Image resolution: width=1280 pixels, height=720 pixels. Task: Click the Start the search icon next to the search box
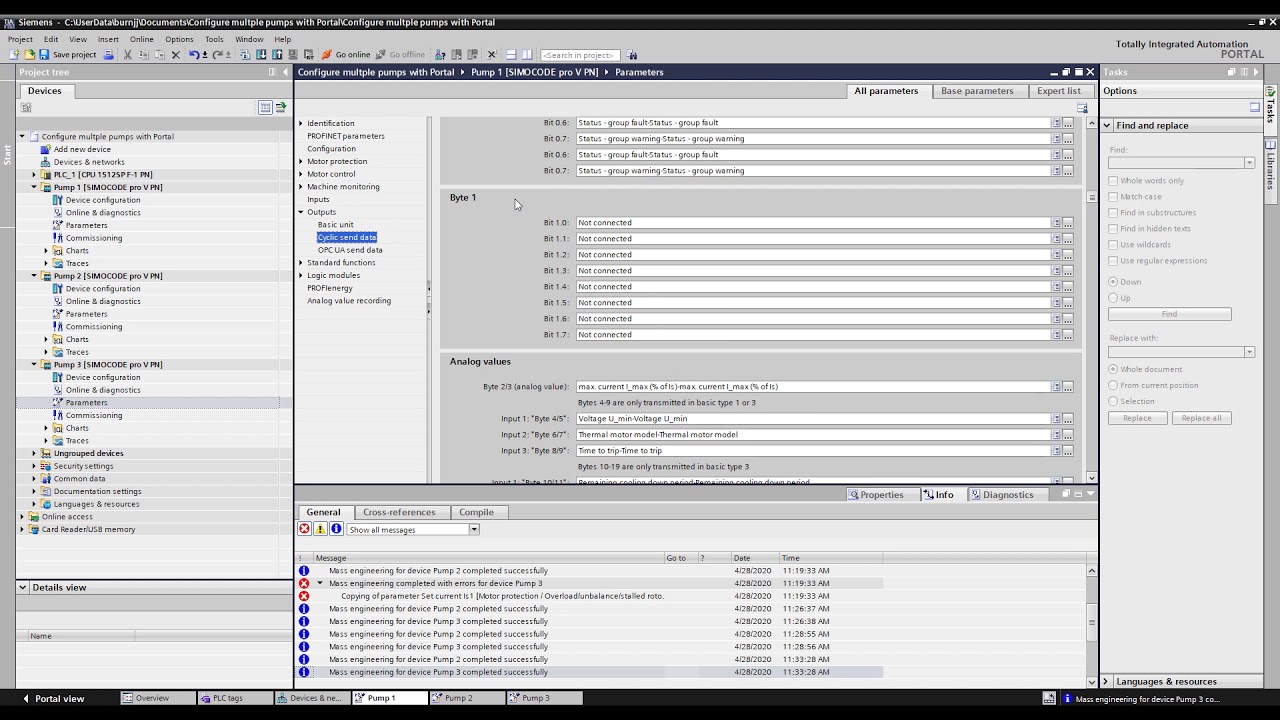[x=632, y=55]
